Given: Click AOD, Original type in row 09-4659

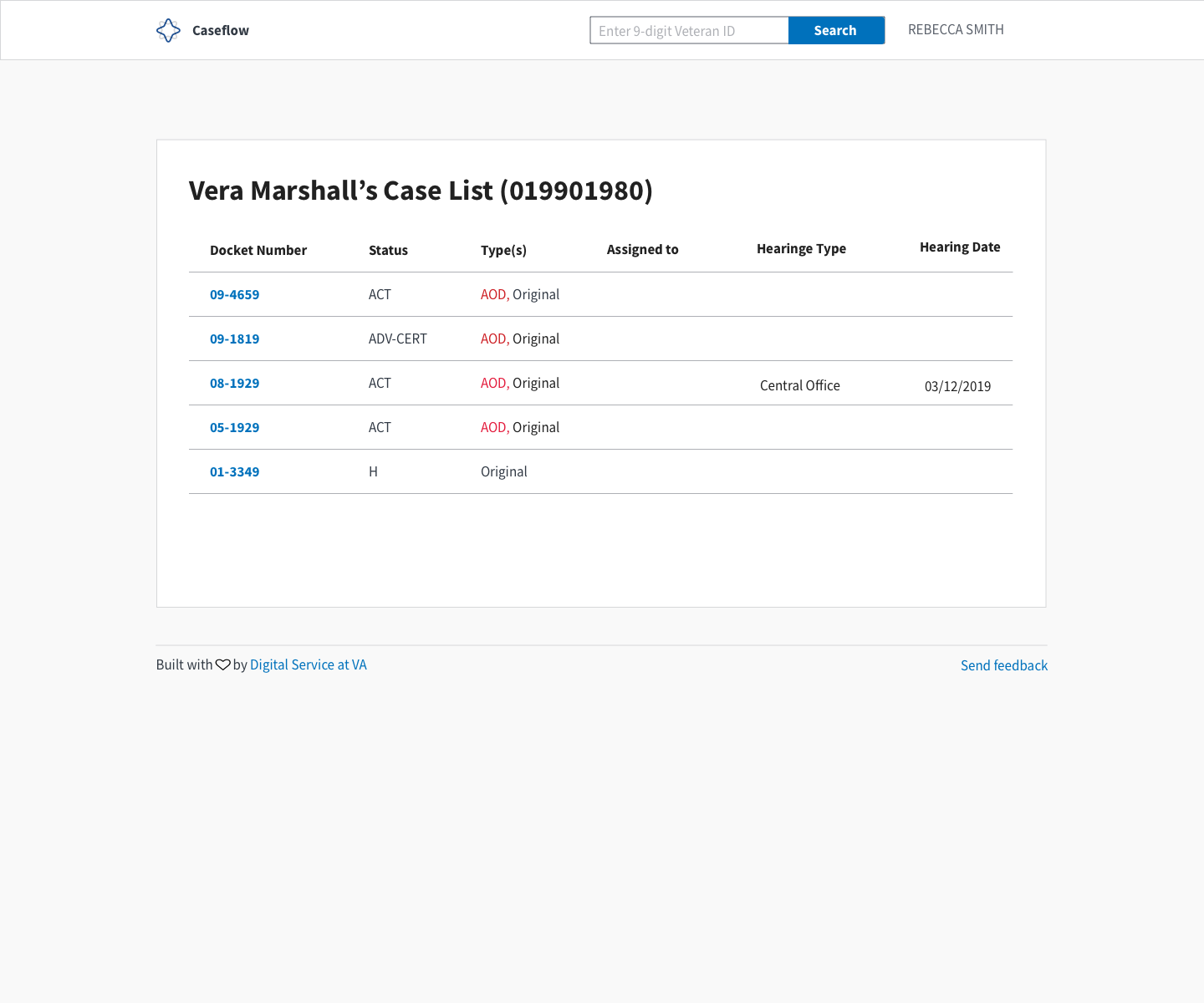Looking at the screenshot, I should click(x=520, y=294).
